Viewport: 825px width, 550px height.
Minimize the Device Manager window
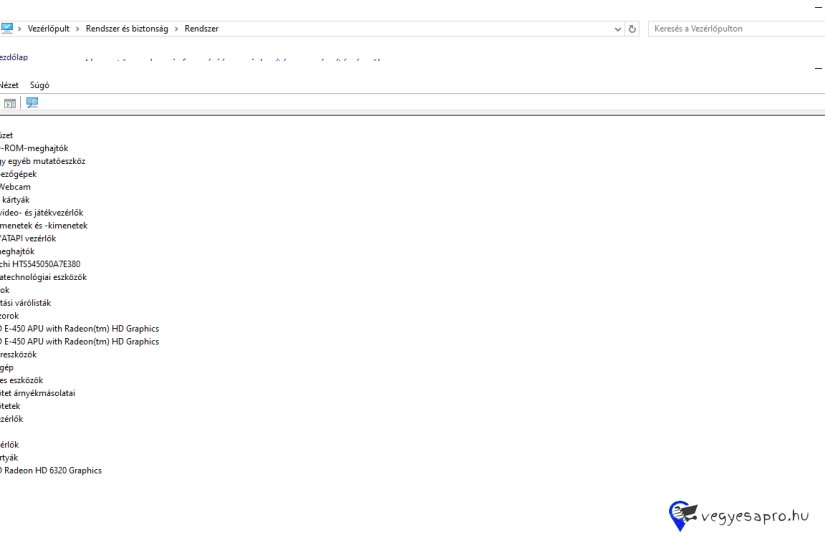point(819,68)
